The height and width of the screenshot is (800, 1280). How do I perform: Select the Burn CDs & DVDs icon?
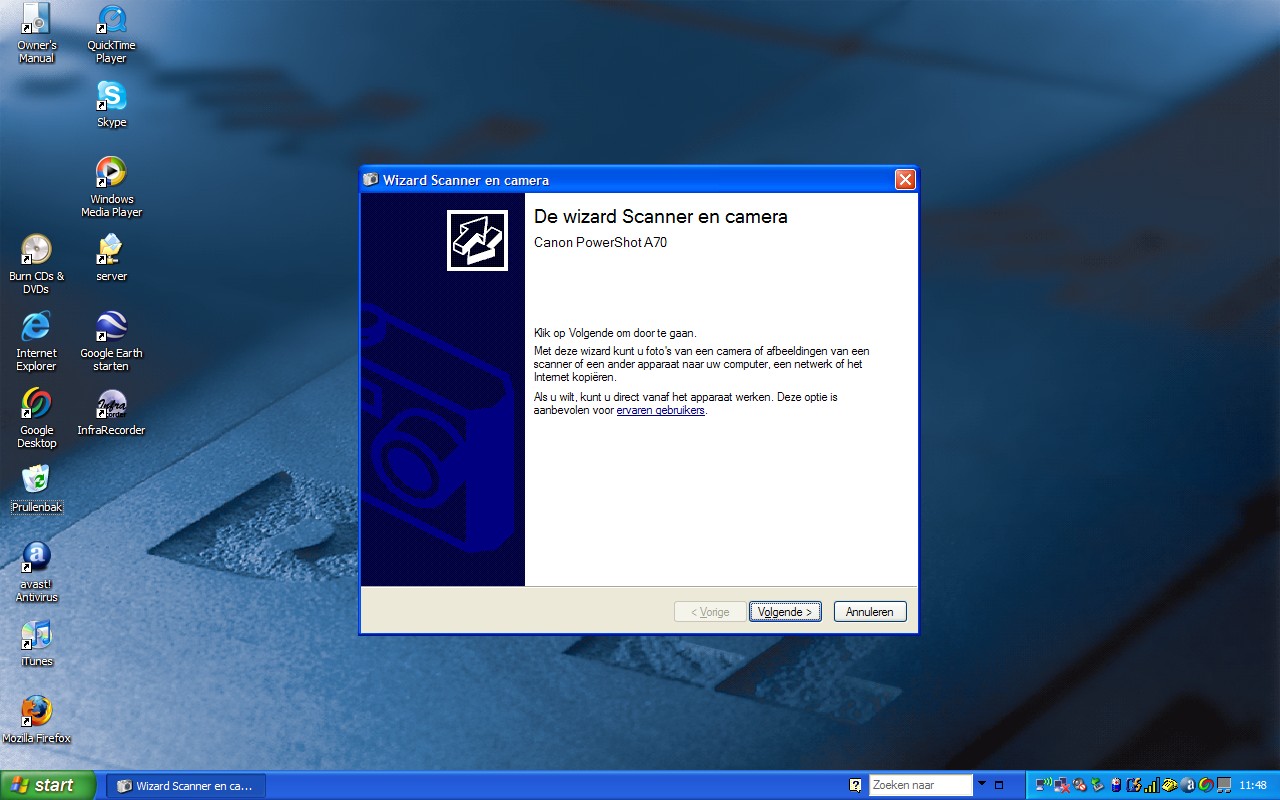(36, 264)
